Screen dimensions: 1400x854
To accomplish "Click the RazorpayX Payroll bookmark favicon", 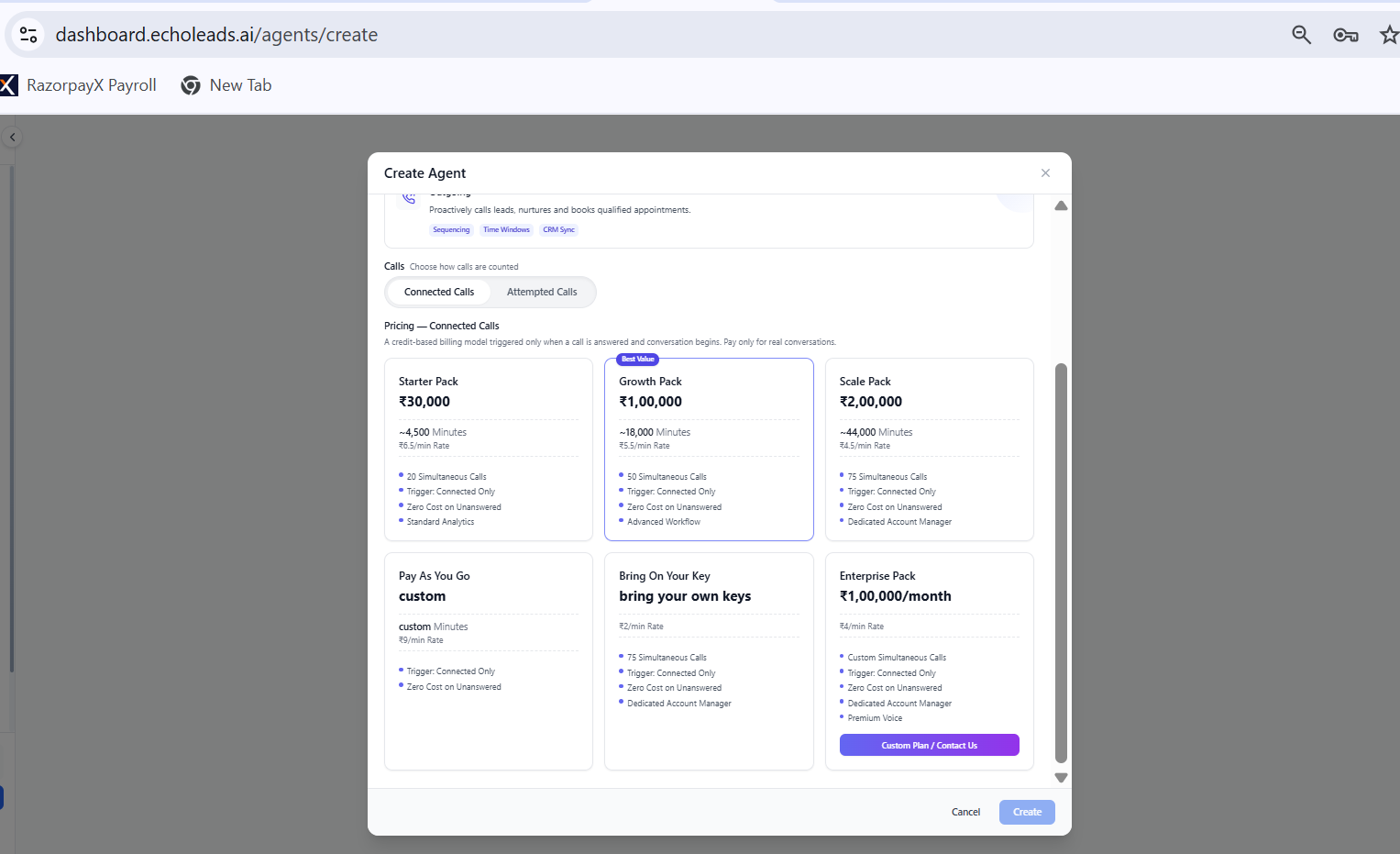I will (x=9, y=84).
